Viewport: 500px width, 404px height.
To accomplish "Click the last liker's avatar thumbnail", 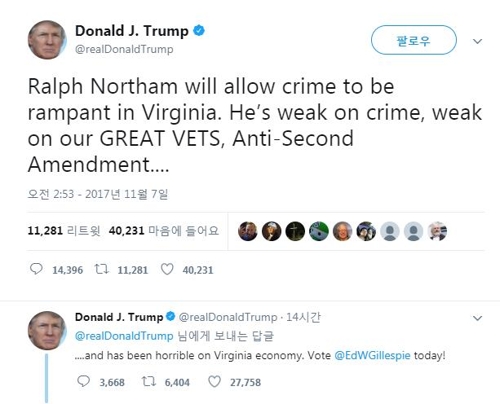I will (x=437, y=231).
